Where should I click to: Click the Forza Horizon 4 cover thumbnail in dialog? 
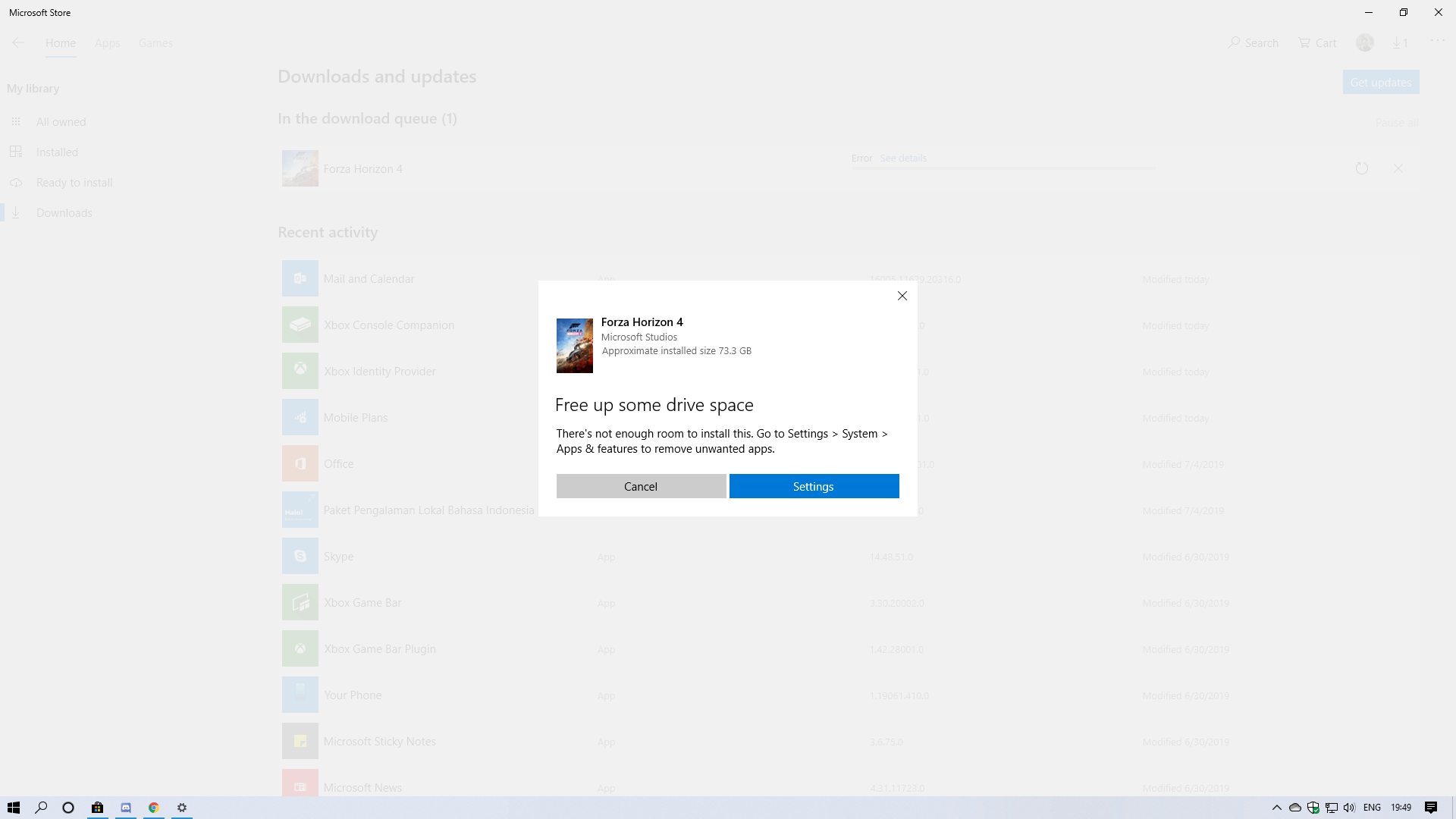(575, 346)
